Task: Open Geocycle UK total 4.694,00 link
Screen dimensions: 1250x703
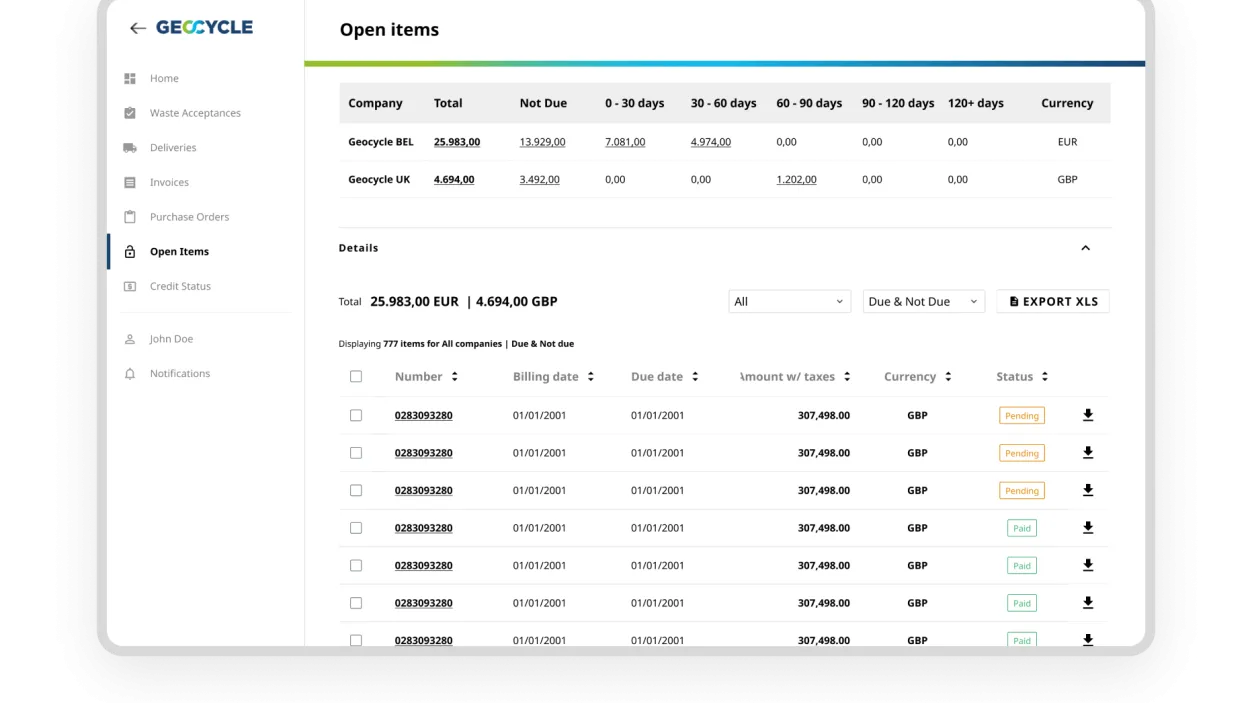Action: (454, 180)
